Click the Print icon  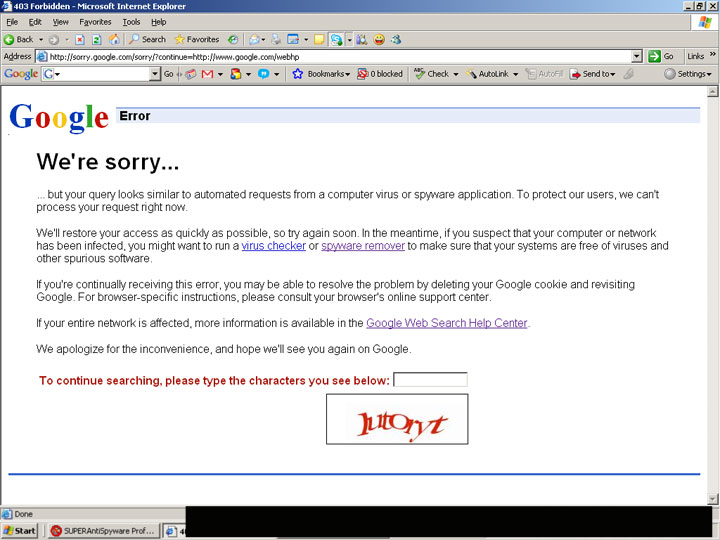276,40
